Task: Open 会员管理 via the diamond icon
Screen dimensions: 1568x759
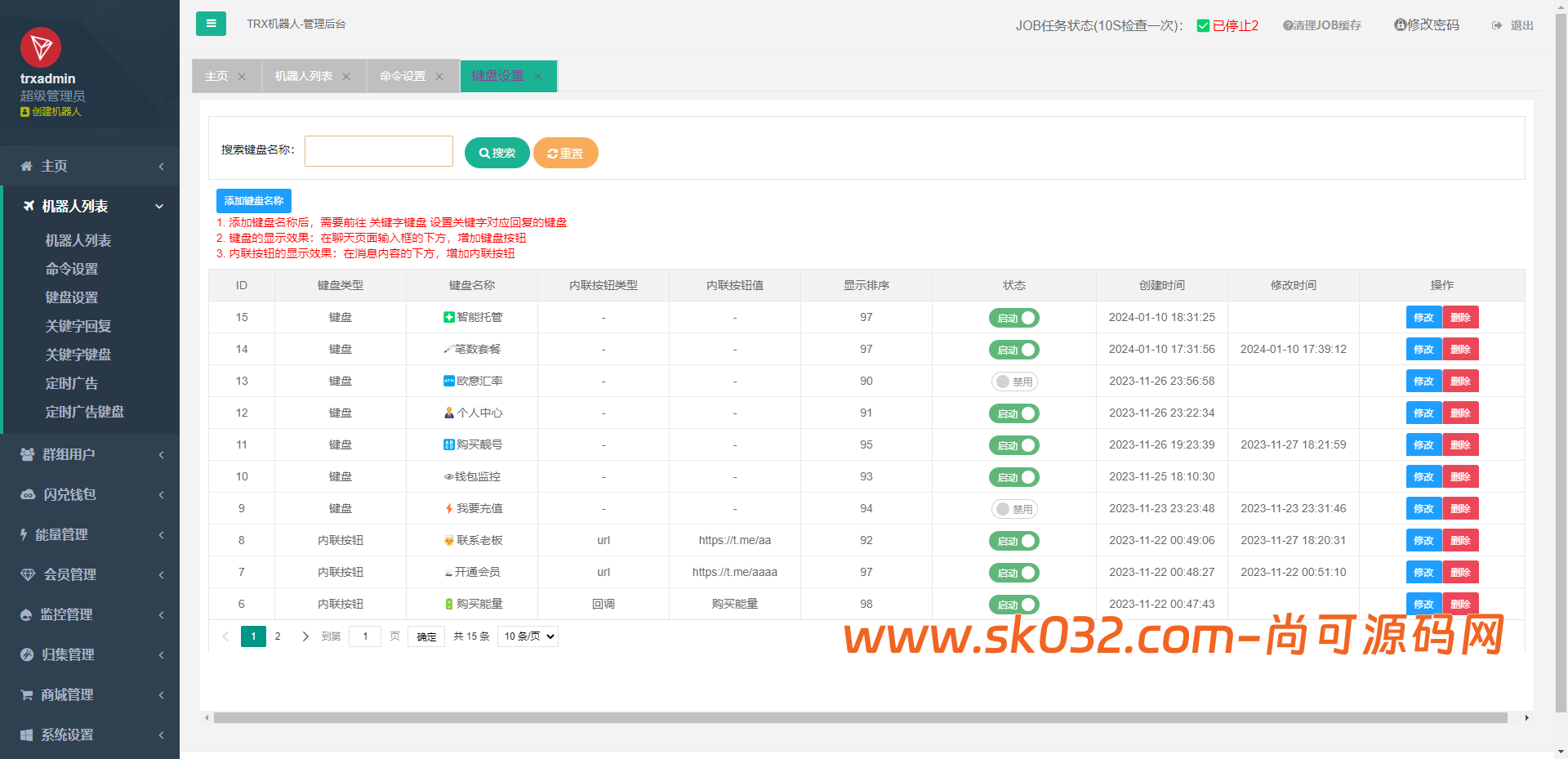Action: click(x=27, y=574)
